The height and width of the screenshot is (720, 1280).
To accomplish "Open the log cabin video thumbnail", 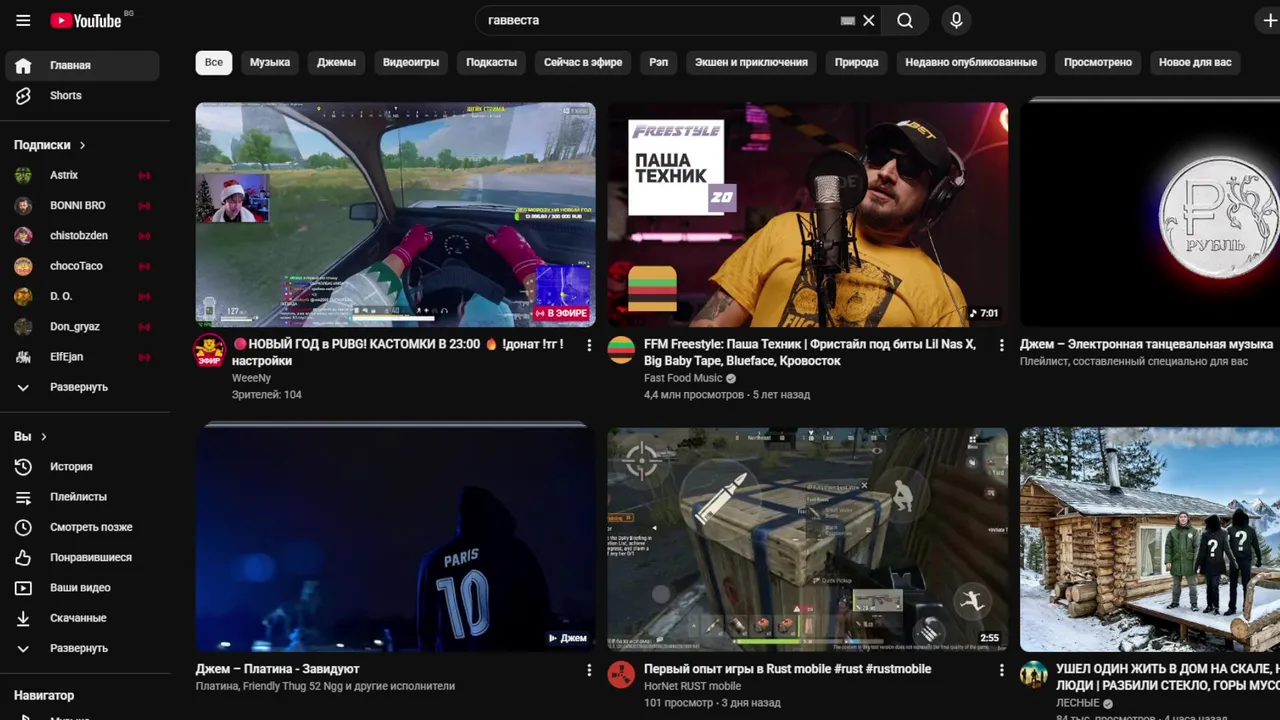I will point(1150,540).
